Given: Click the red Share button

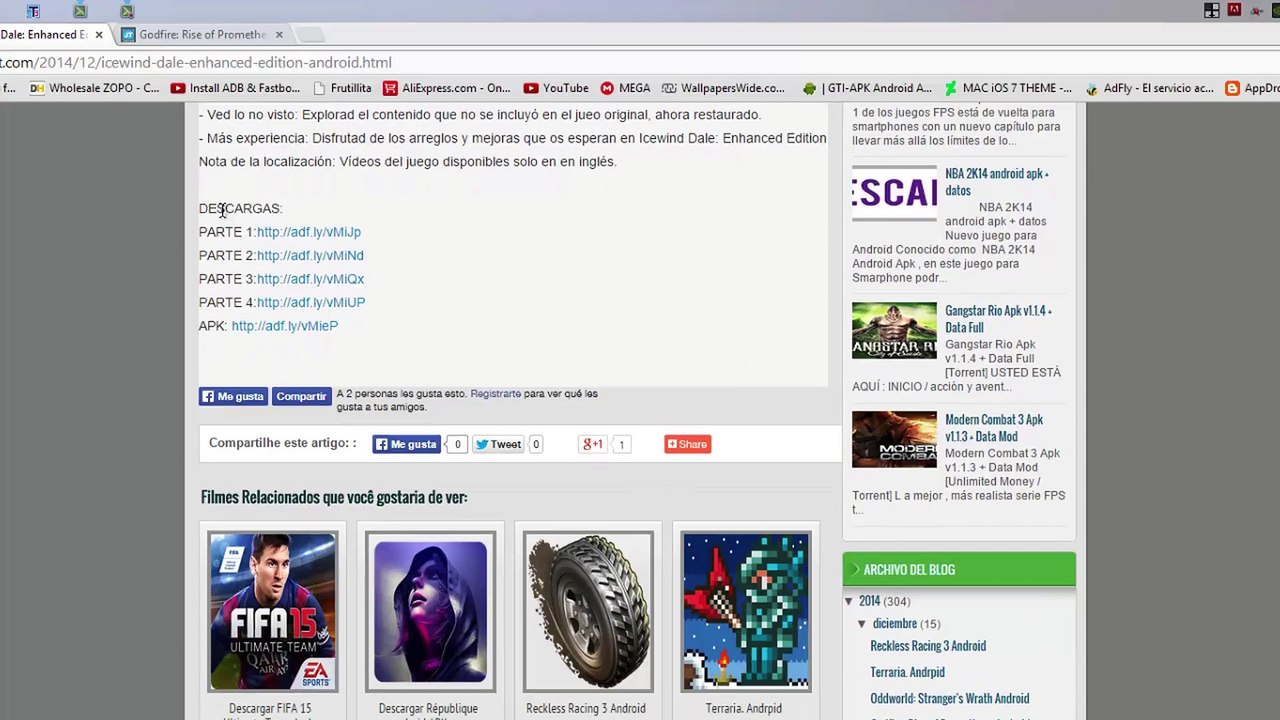Looking at the screenshot, I should tap(688, 444).
